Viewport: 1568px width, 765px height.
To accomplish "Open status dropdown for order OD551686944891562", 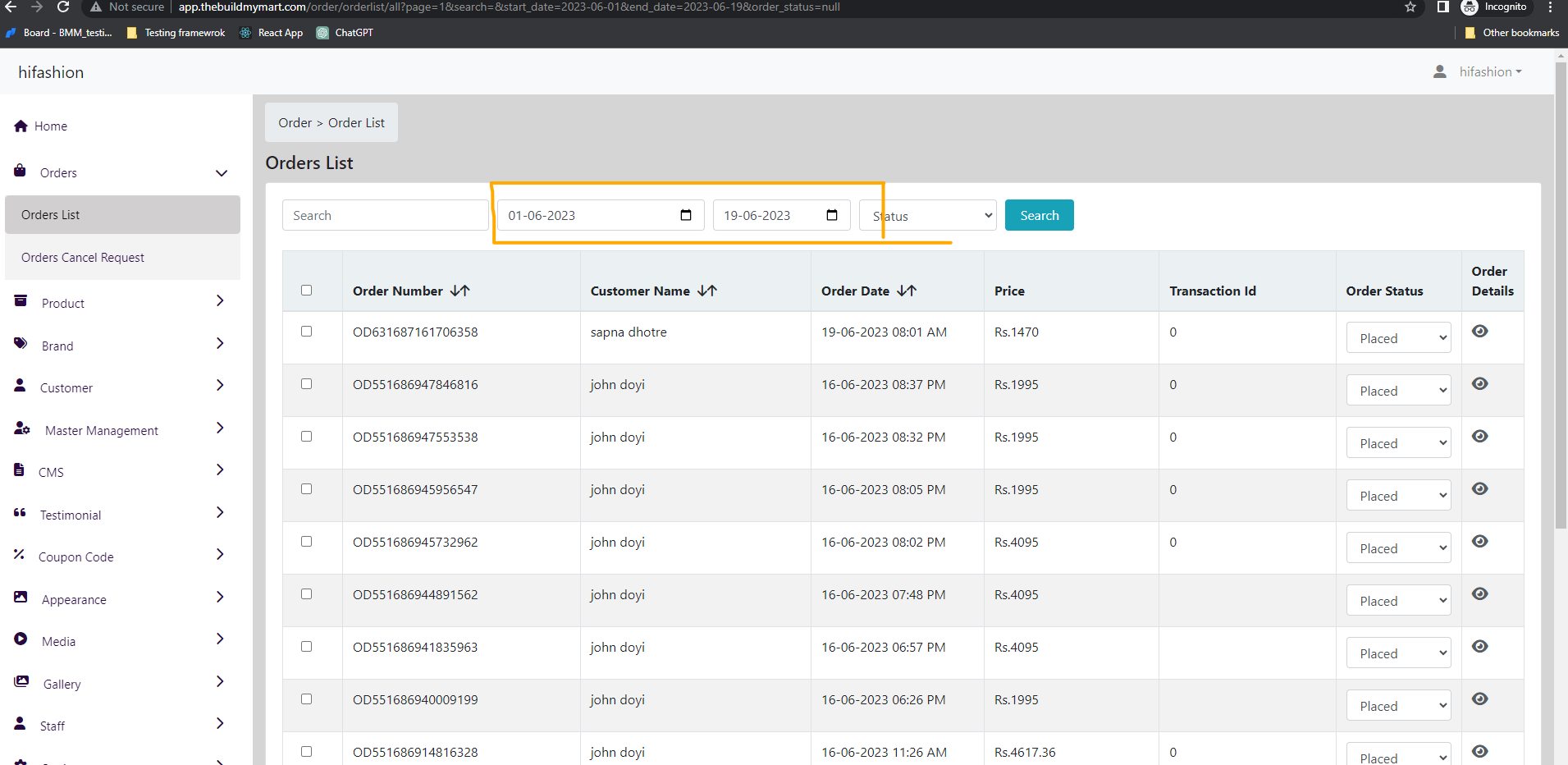I will pos(1399,600).
